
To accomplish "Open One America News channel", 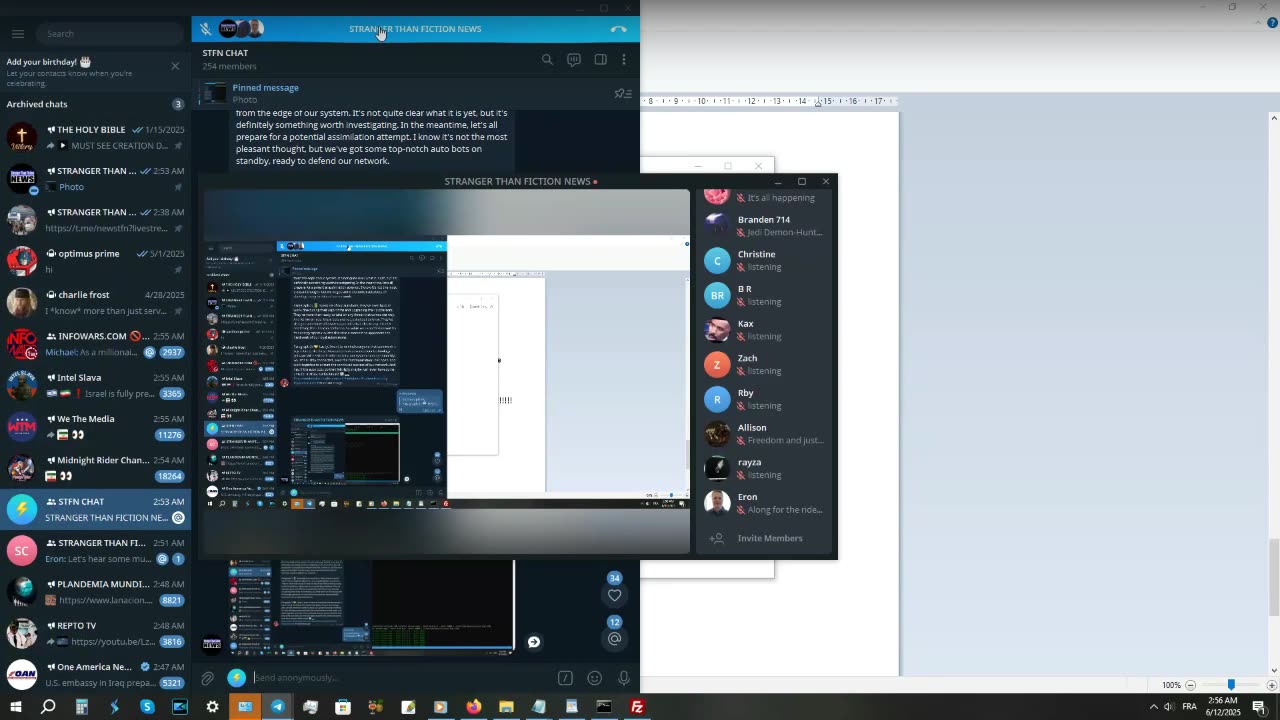I will (95, 674).
